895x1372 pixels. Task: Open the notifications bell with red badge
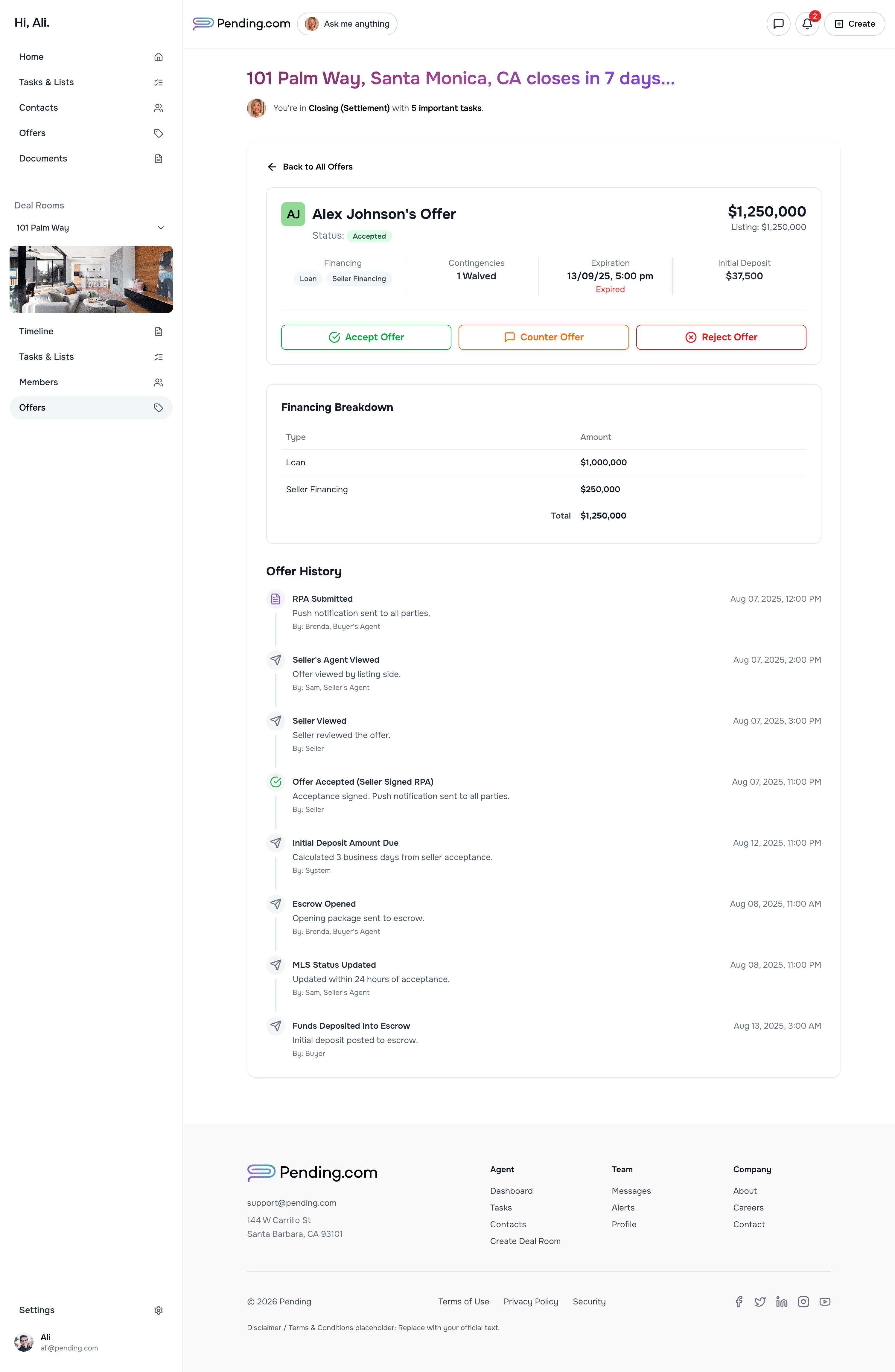click(807, 24)
